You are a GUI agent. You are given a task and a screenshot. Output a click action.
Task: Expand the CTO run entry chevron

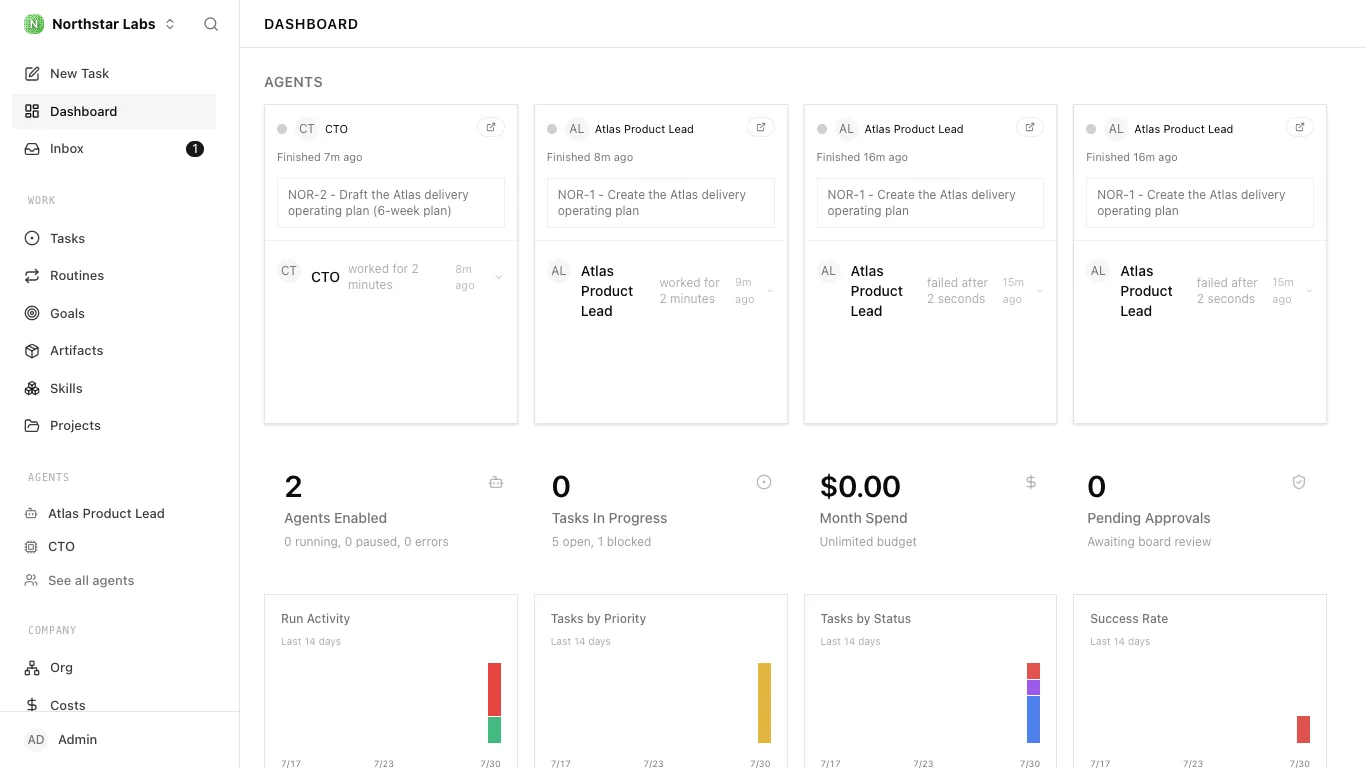(x=499, y=277)
